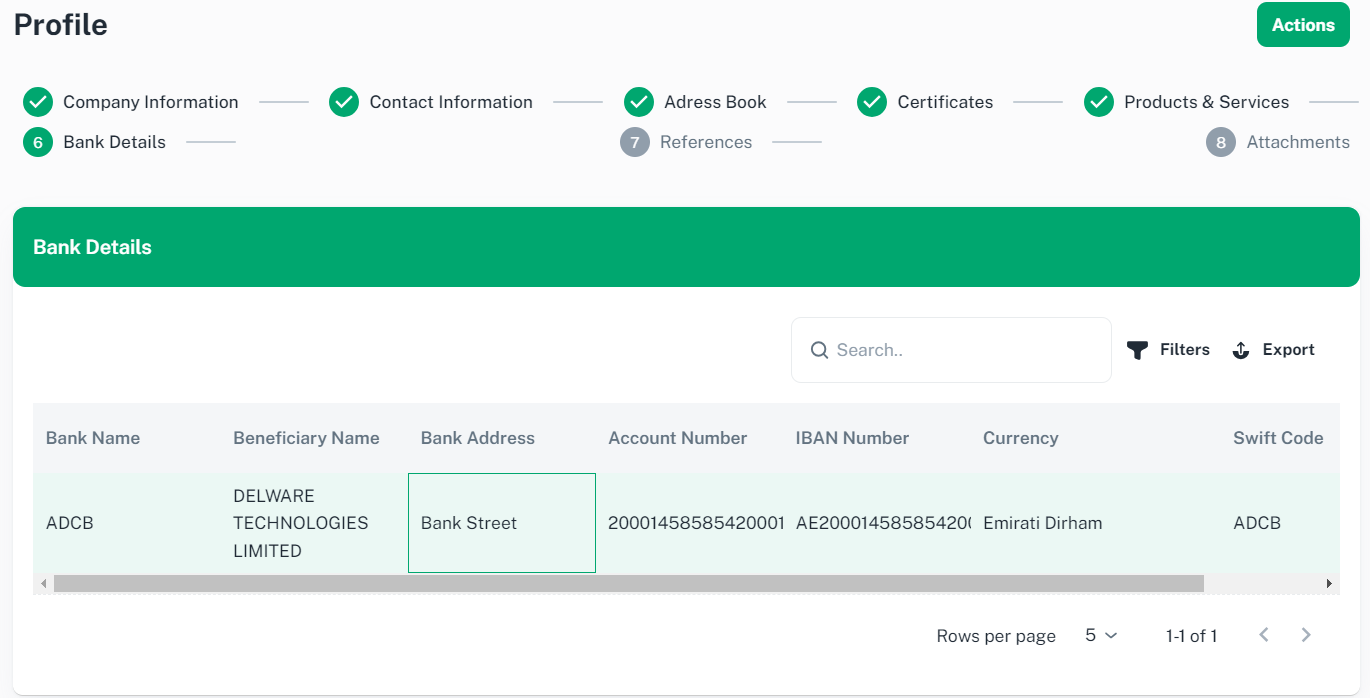
Task: Click the horizontal scrollbar left arrow
Action: 43,583
